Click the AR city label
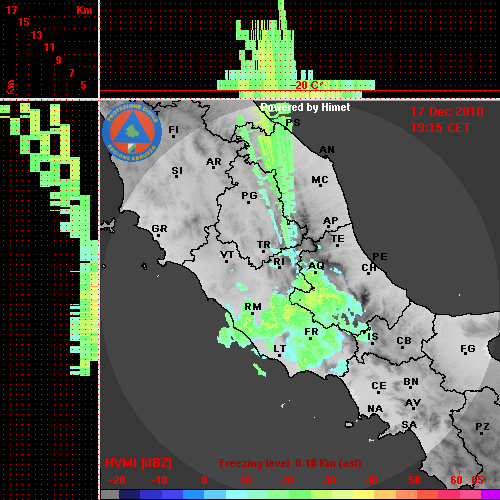500x500 pixels. coord(214,162)
